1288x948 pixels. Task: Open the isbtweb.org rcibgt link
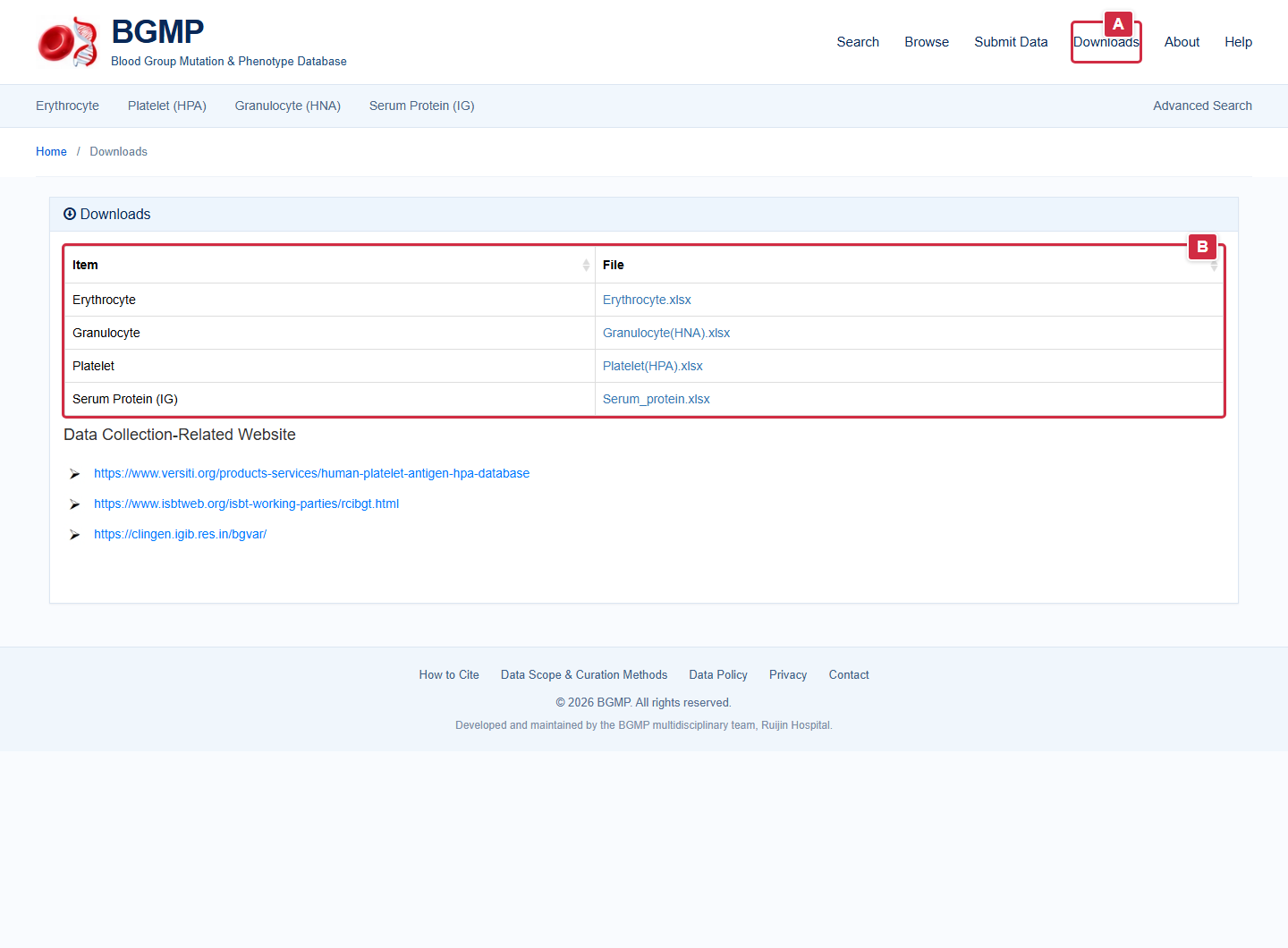[246, 504]
